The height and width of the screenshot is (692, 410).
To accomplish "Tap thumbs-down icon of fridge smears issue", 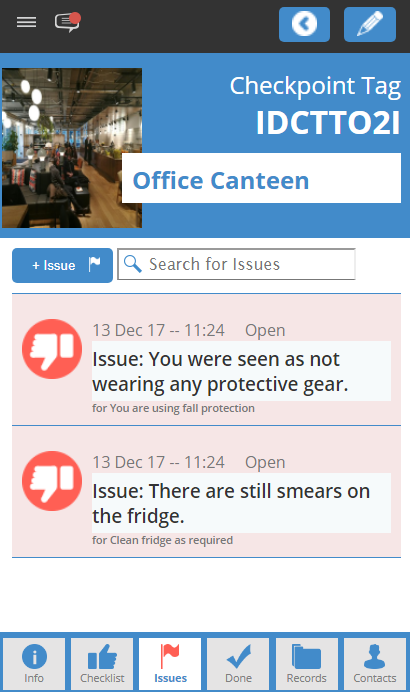I will (52, 481).
